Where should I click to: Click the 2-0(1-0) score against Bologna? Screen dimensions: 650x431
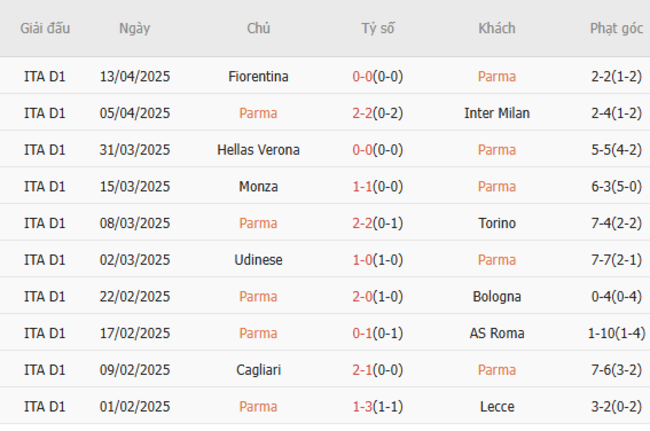pyautogui.click(x=378, y=297)
